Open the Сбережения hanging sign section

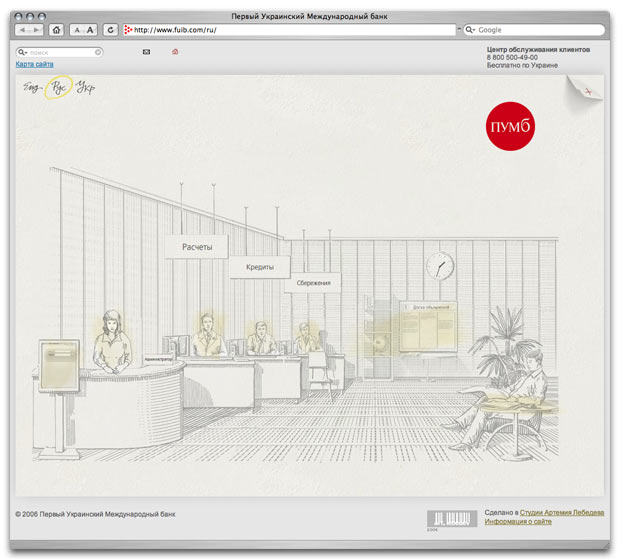pos(312,283)
